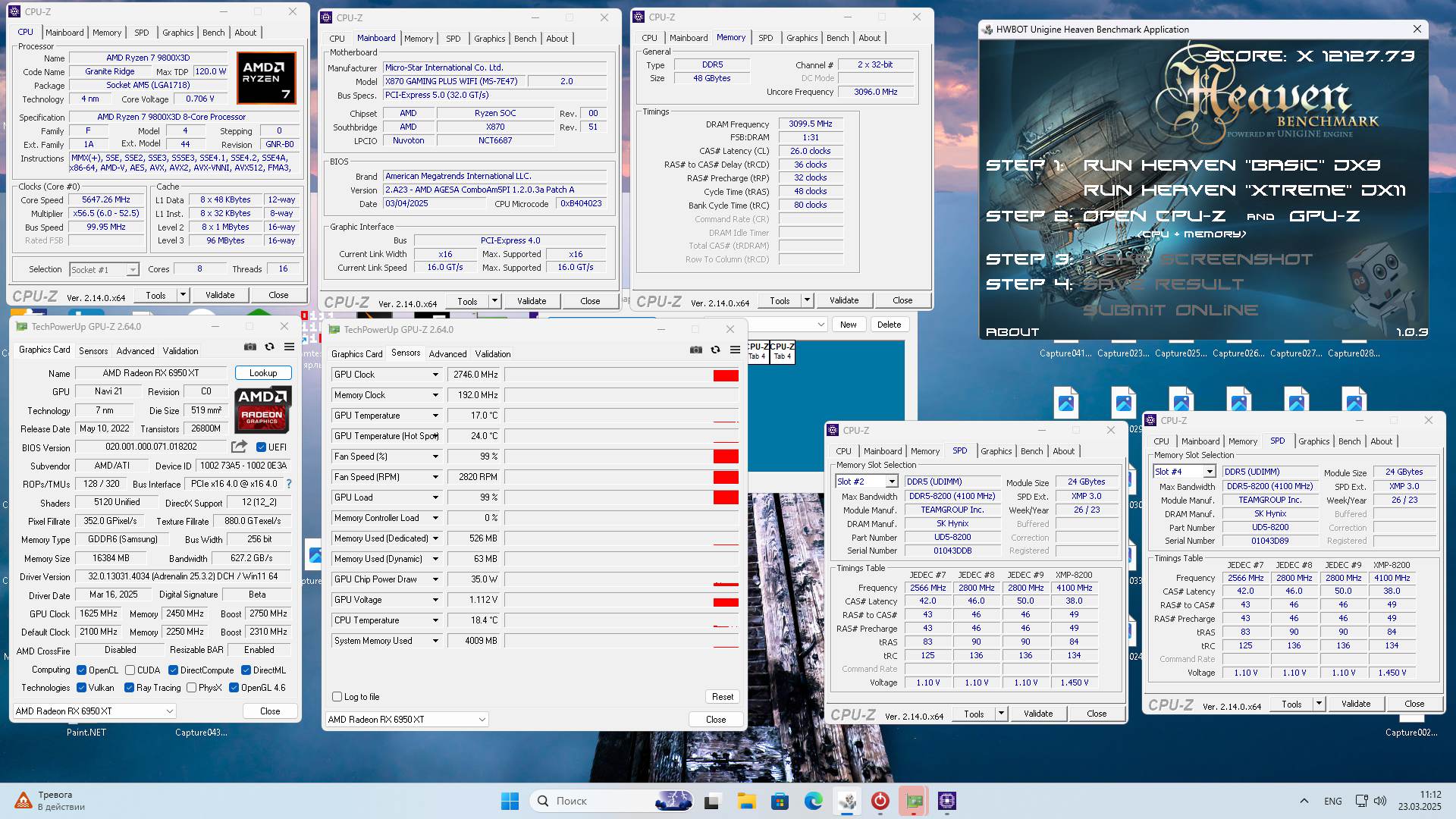Viewport: 1456px width, 819px height.
Task: Open the GPU selector dropdown in Sensors window
Action: pos(407,720)
